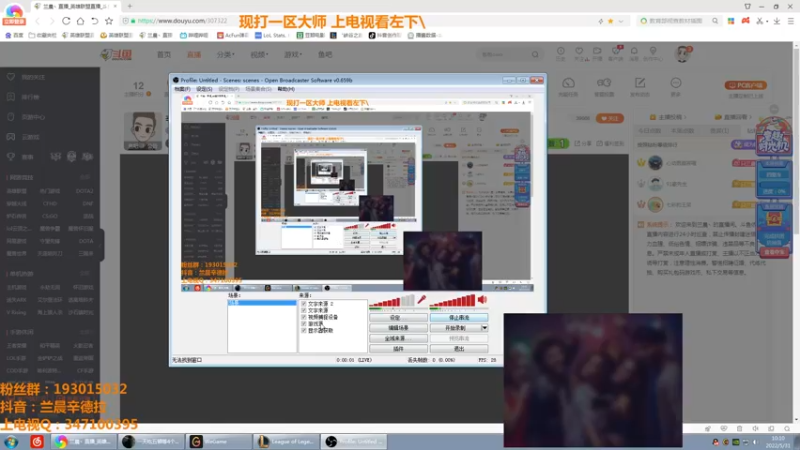Click the 退出 button in OBS
The image size is (800, 450).
click(459, 349)
